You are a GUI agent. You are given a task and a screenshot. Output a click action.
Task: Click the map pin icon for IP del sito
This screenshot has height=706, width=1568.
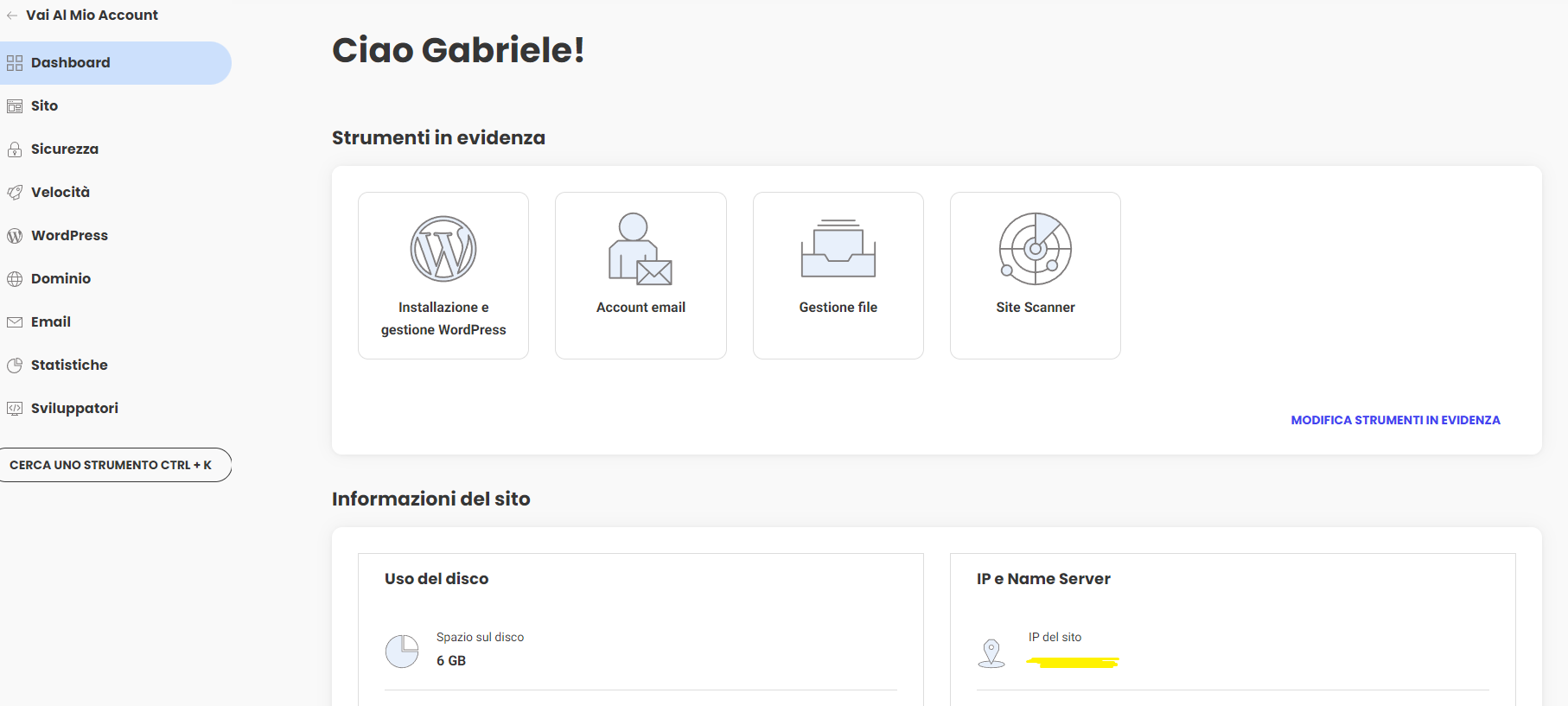point(991,652)
